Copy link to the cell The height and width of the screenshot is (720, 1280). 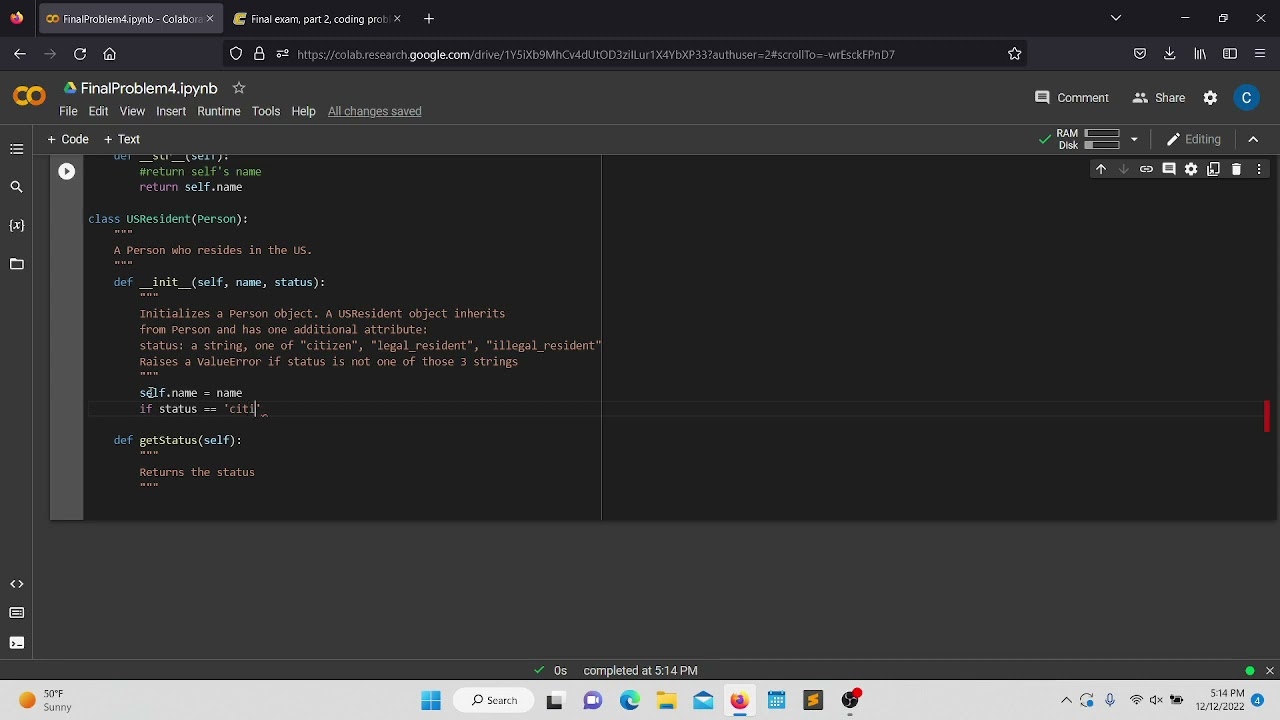pos(1146,169)
